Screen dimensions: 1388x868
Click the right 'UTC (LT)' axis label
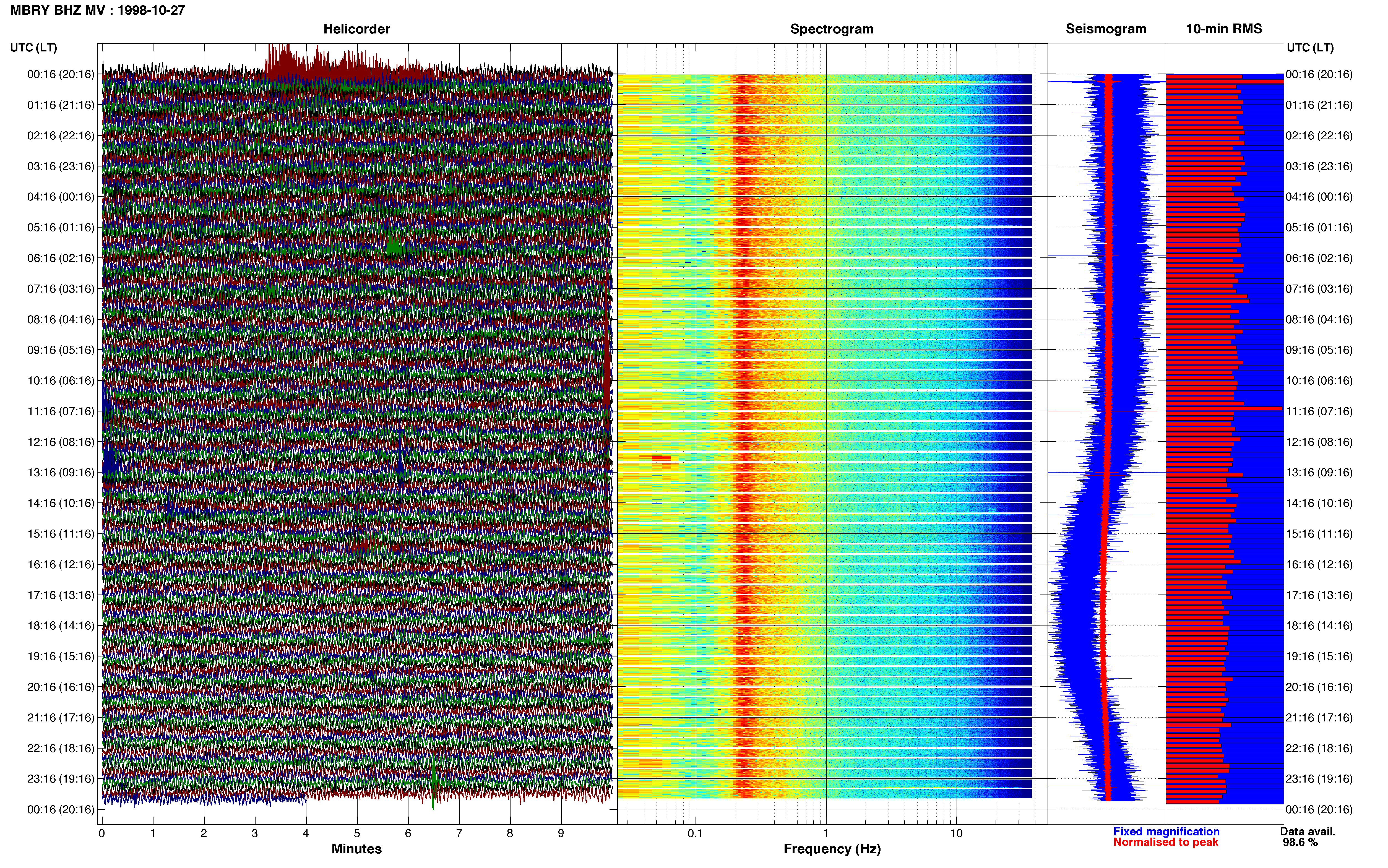(x=1310, y=48)
